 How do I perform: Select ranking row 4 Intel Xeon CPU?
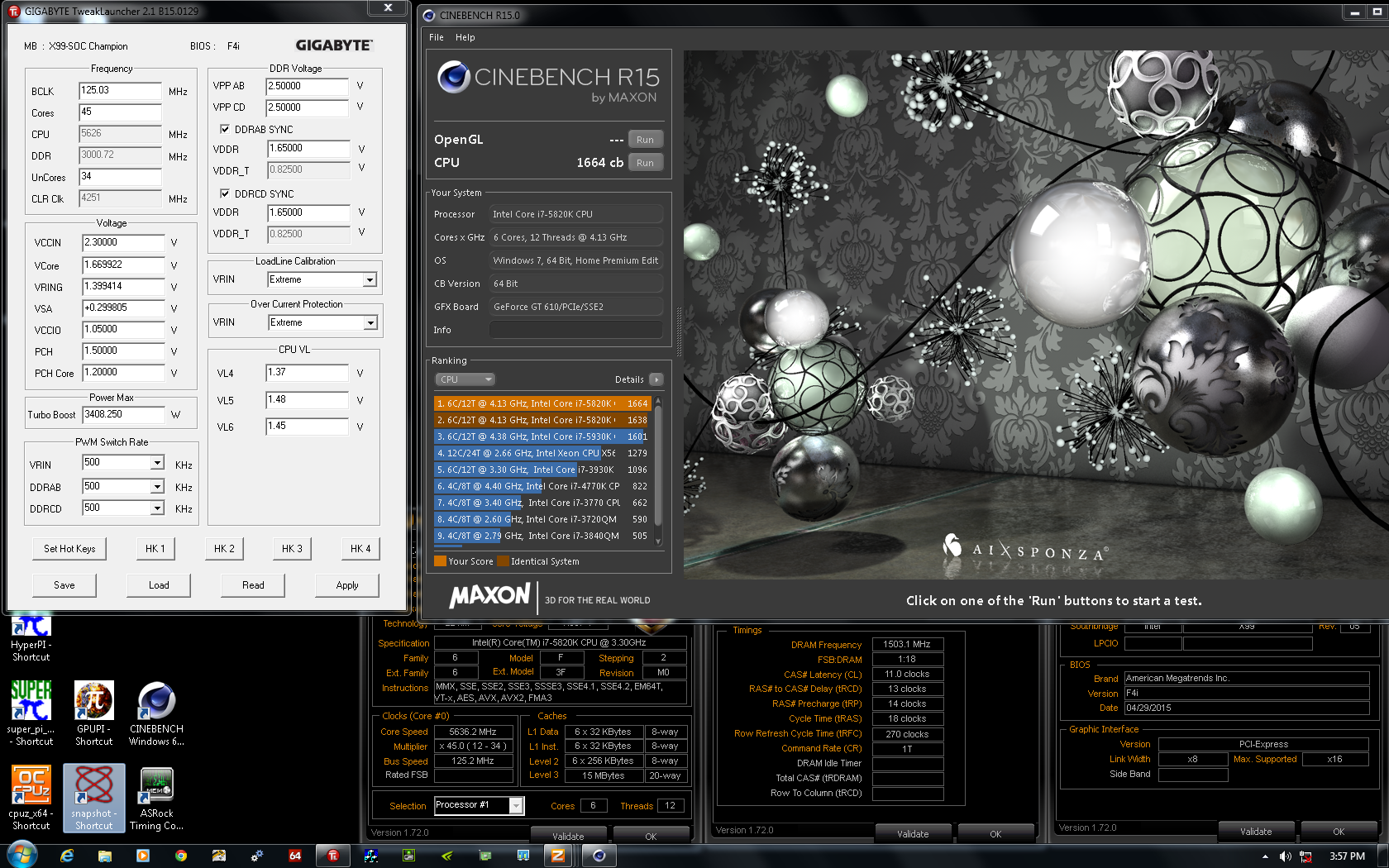[542, 453]
